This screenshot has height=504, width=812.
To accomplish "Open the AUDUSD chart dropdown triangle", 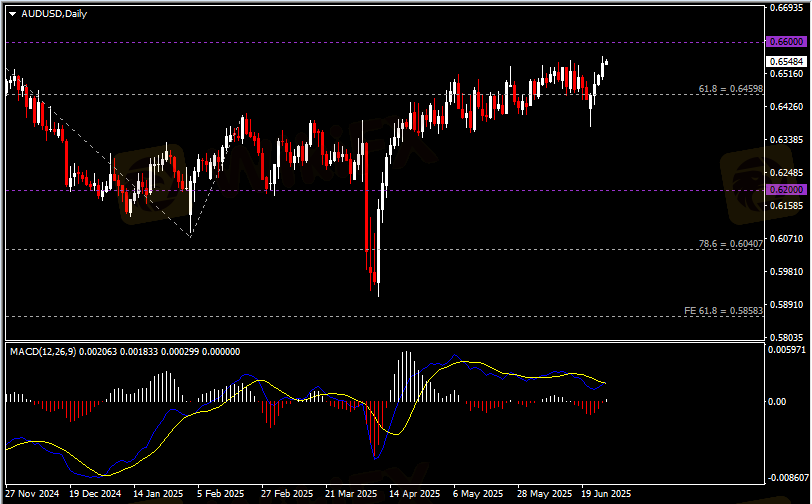I will (12, 15).
